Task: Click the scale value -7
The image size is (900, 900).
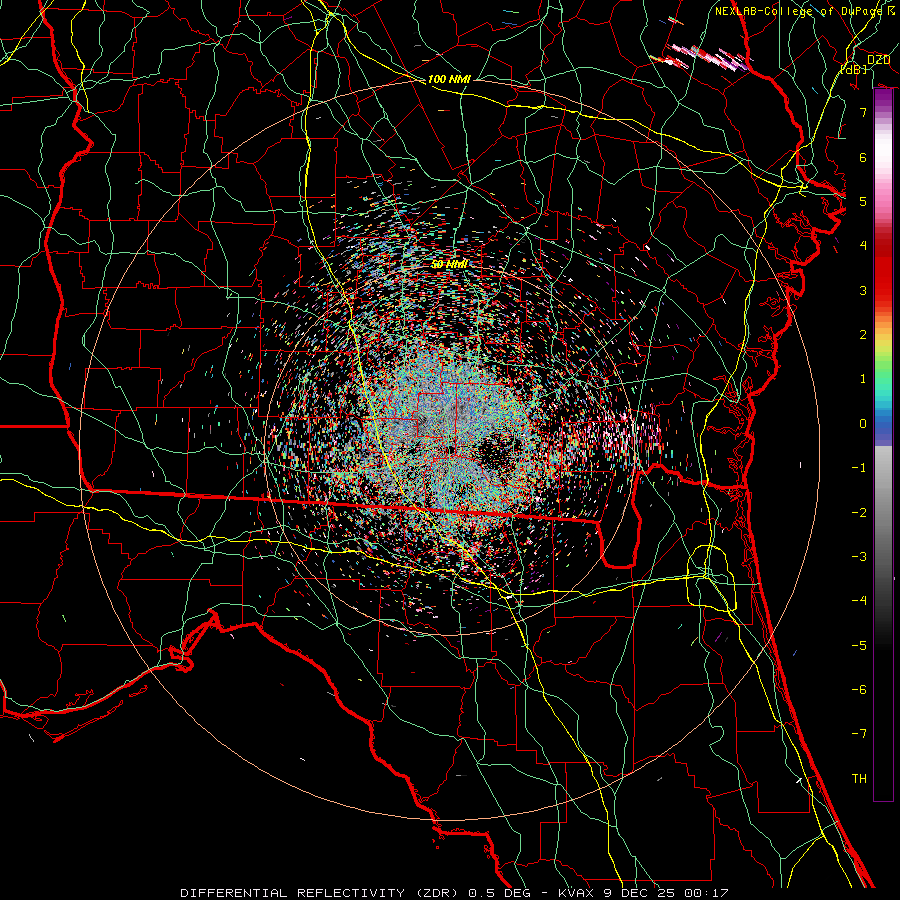Action: tap(859, 734)
